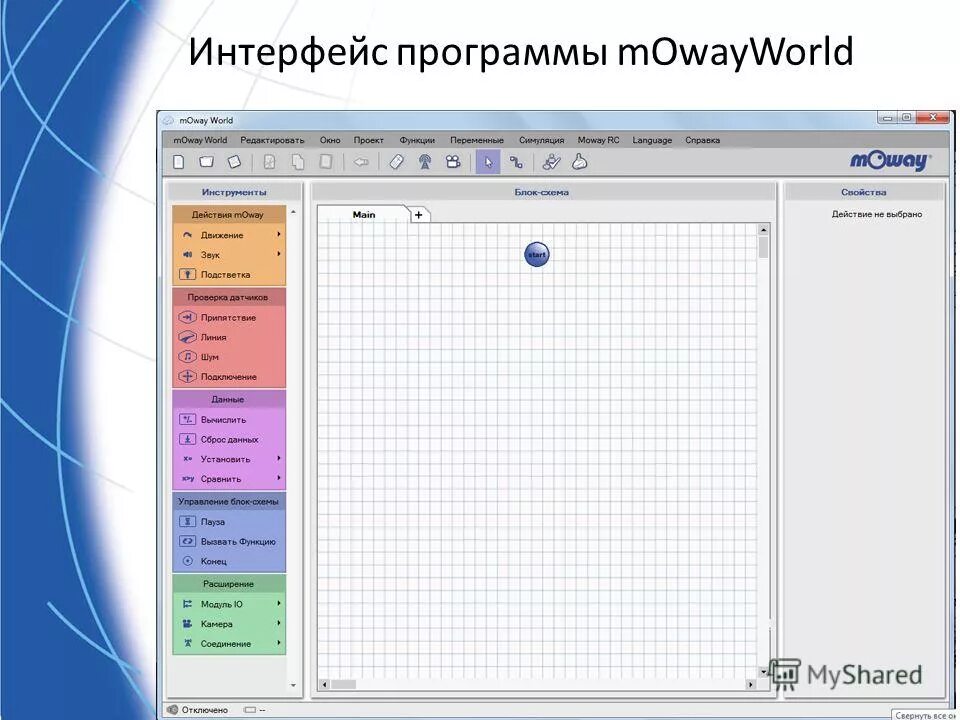Viewport: 960px width, 720px height.
Task: Add a new flowchart tab with plus
Action: (x=419, y=215)
